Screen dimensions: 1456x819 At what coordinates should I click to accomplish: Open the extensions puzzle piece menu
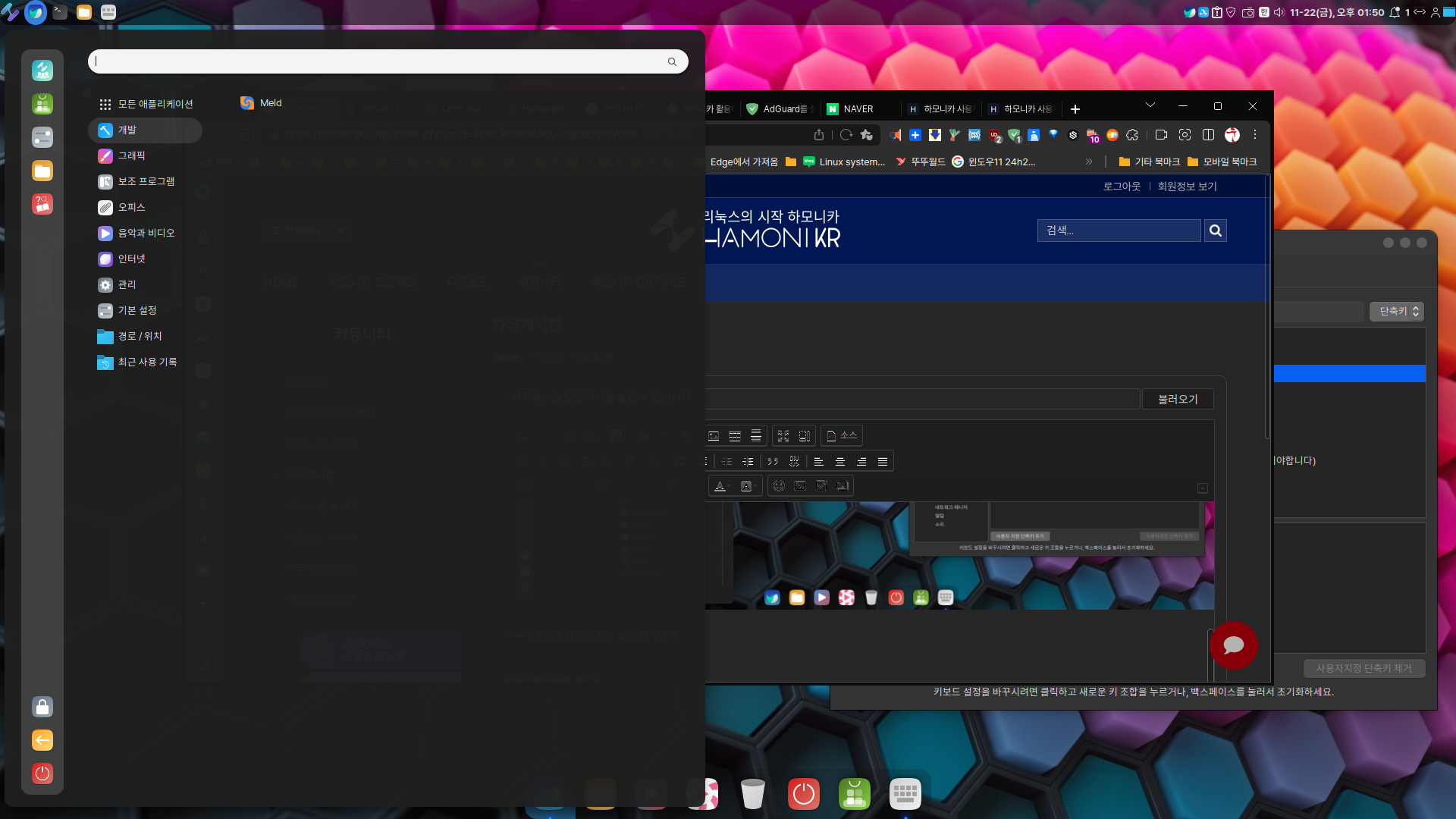1132,135
